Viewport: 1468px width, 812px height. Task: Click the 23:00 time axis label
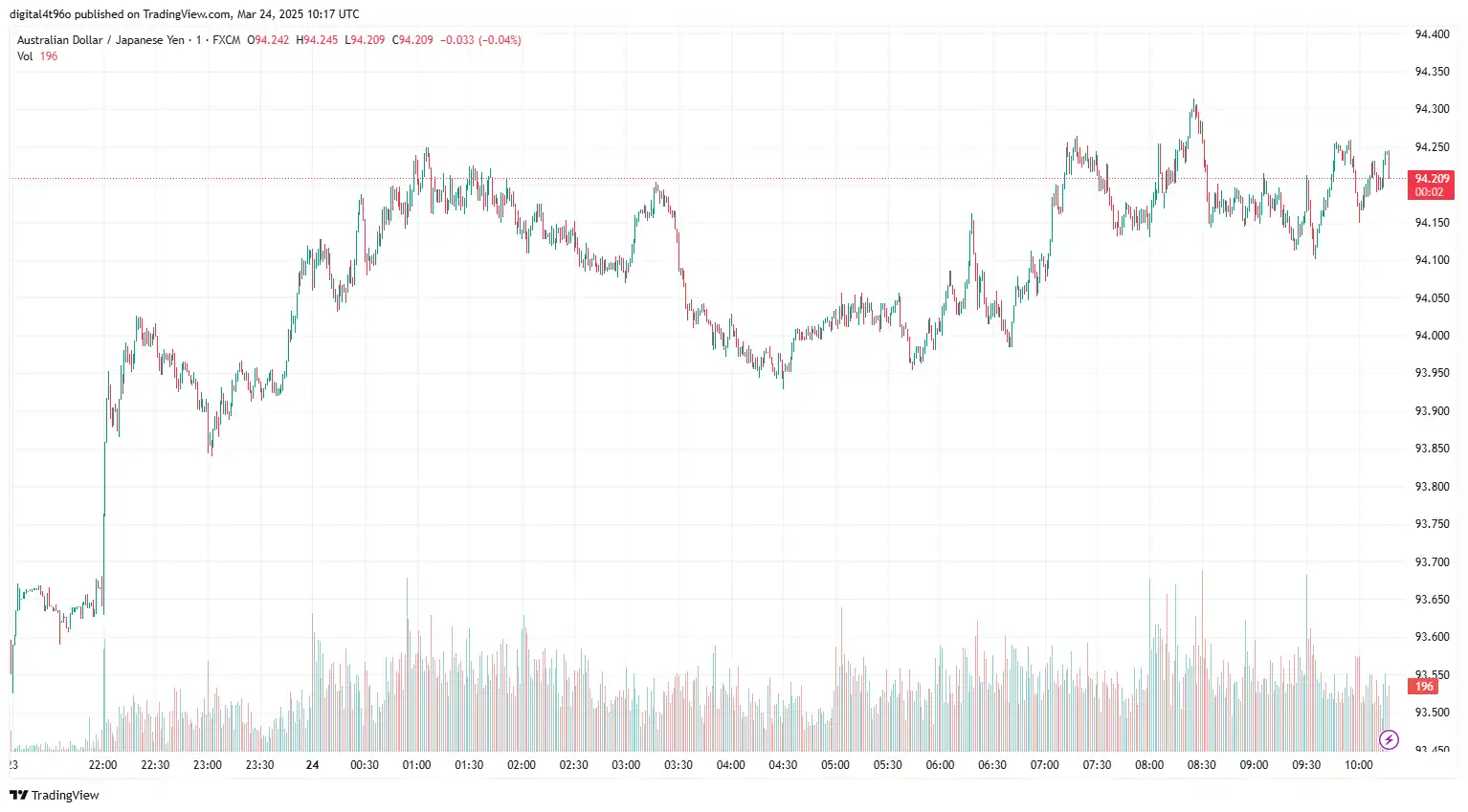click(208, 765)
